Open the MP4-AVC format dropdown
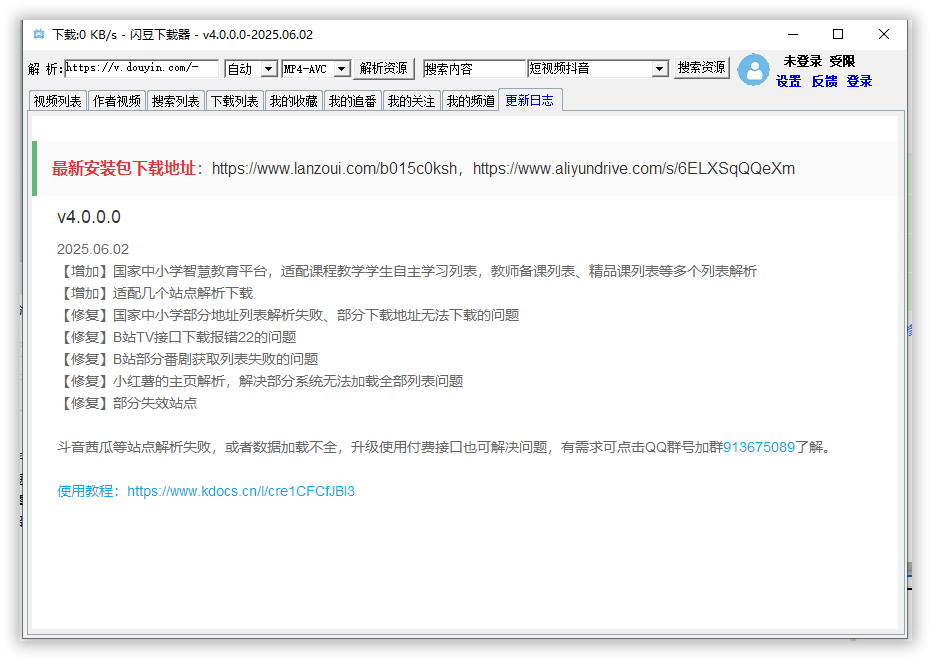Viewport: 932px width, 661px height. pyautogui.click(x=341, y=69)
